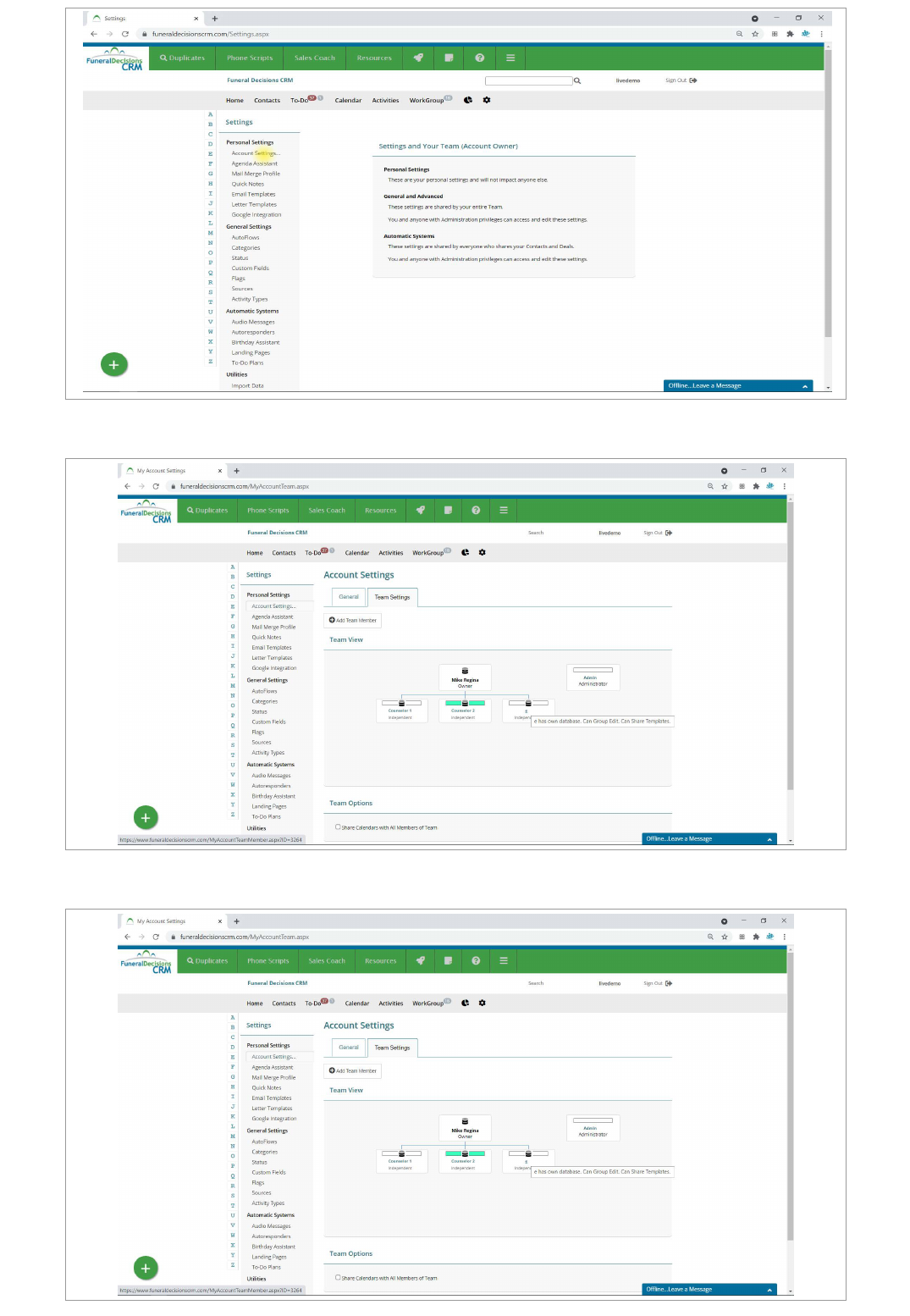The width and height of the screenshot is (910, 1316).
Task: Click the page's vertical scrollbar in the top Settings window
Action: [828, 195]
